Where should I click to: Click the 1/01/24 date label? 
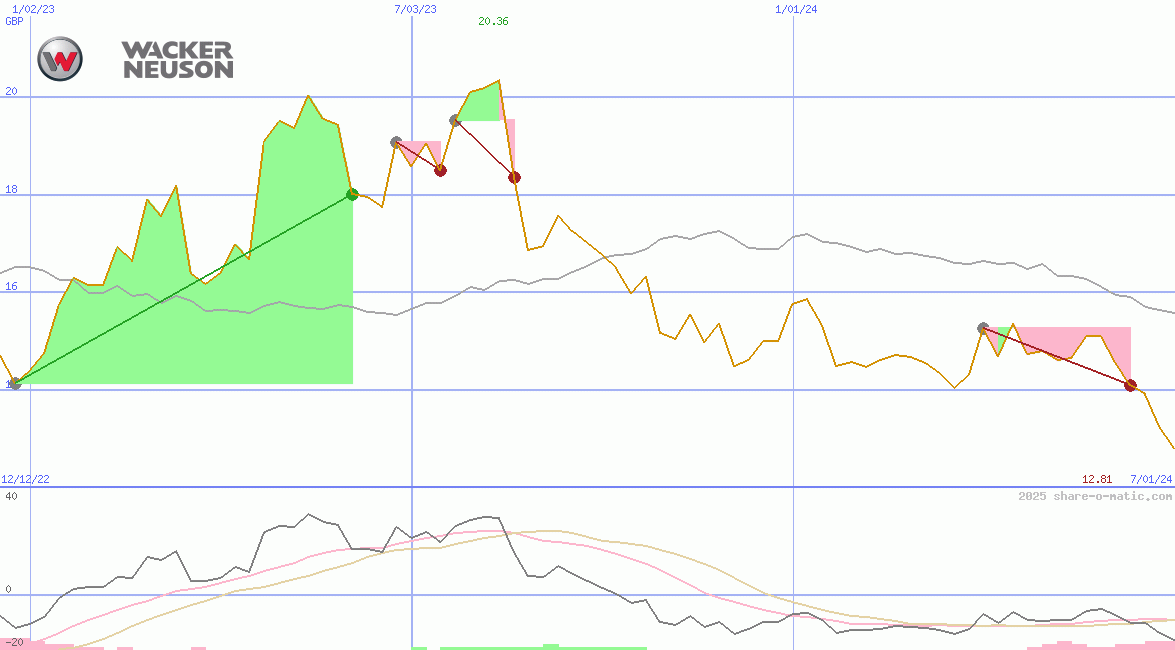click(796, 9)
